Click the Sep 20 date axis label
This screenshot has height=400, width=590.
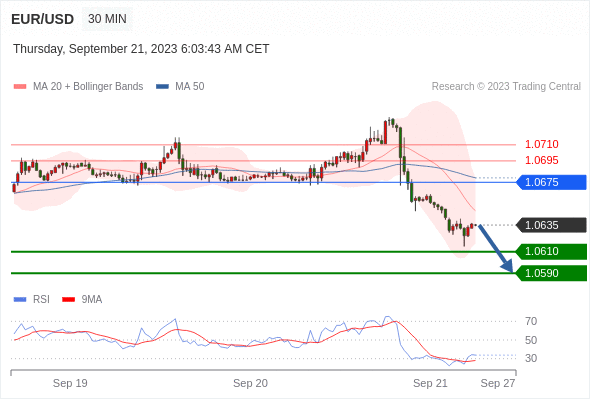pyautogui.click(x=250, y=383)
